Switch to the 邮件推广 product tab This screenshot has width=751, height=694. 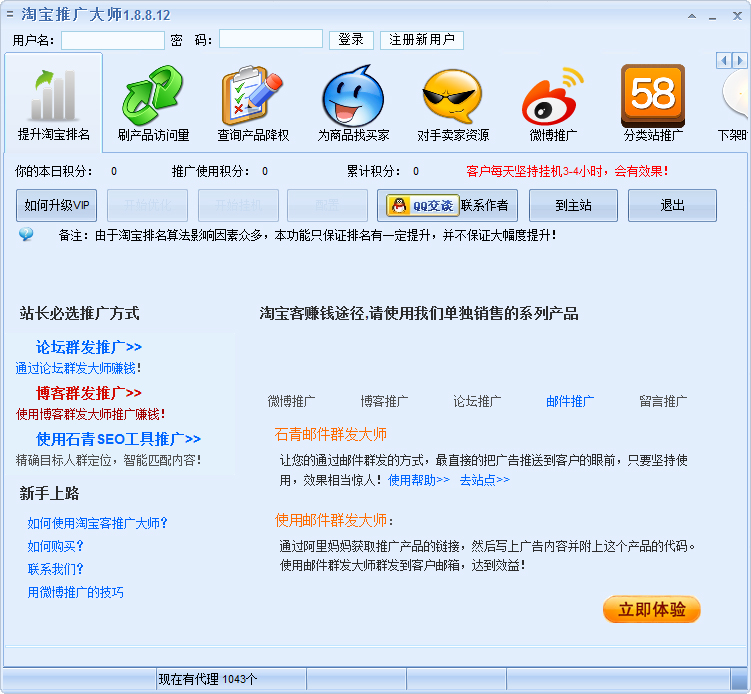(570, 401)
